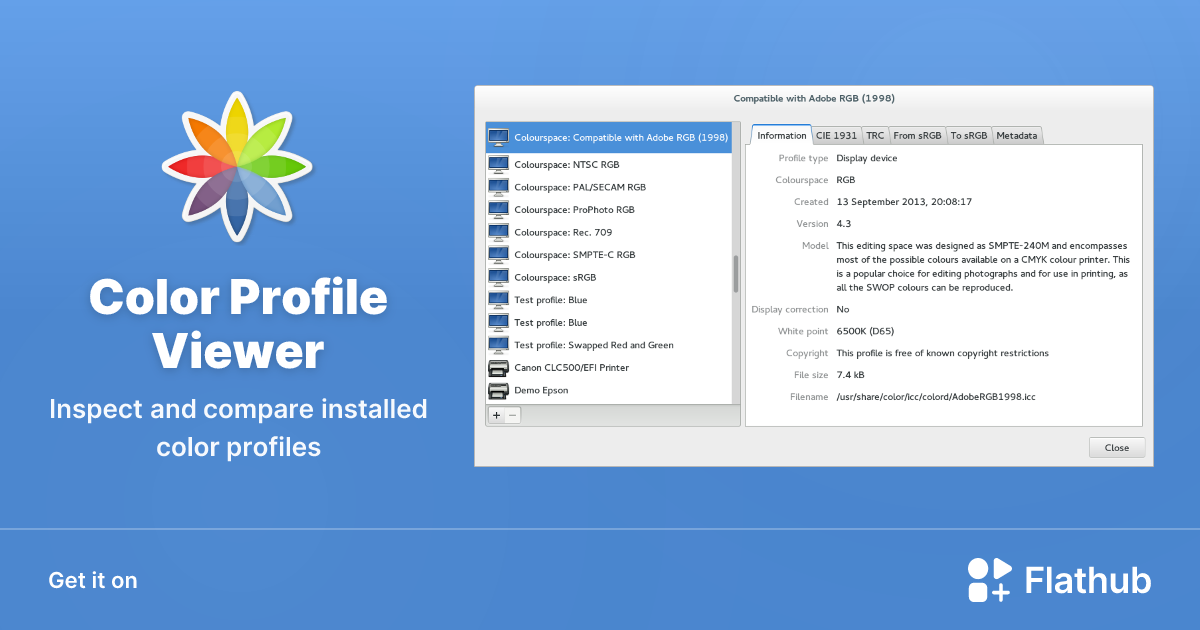Switch to the CIE 1931 tab
Screen dimensions: 1200x630
pyautogui.click(x=836, y=135)
